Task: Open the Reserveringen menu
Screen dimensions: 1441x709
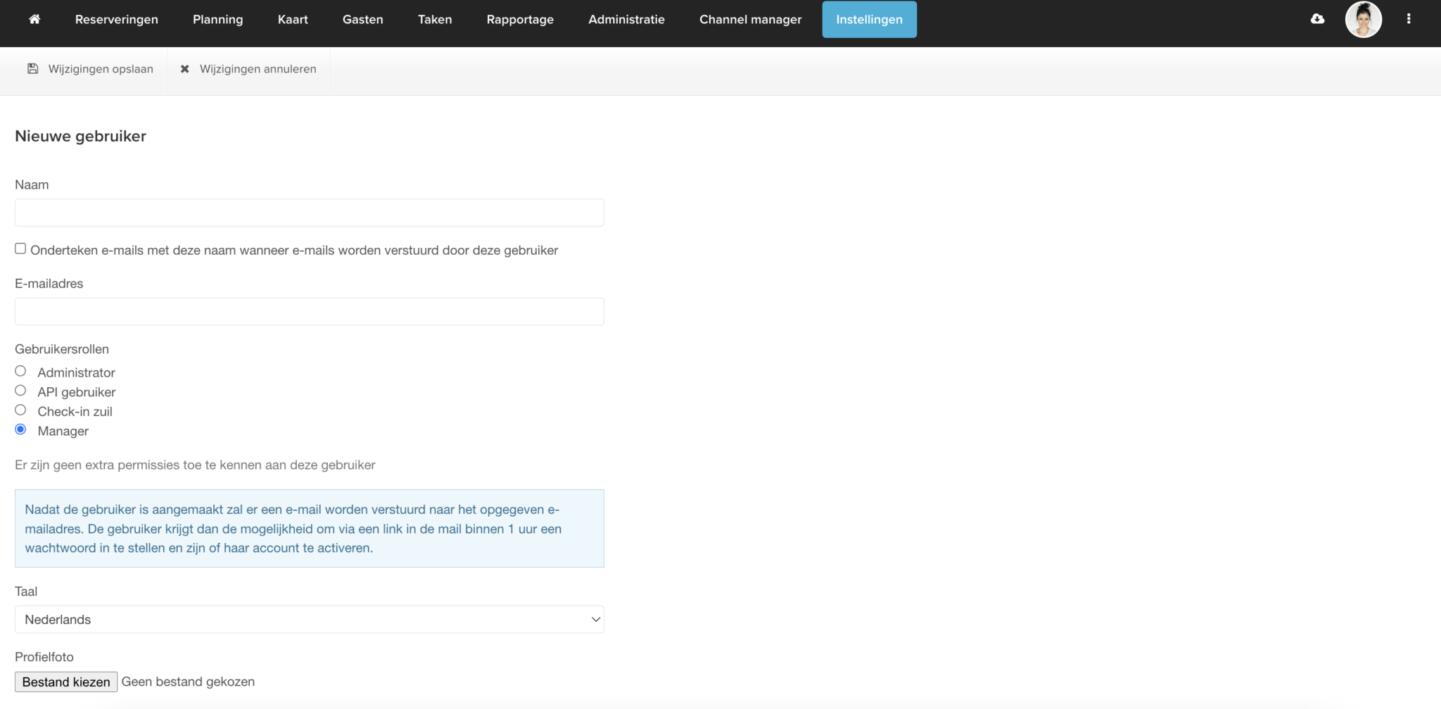Action: coord(116,19)
